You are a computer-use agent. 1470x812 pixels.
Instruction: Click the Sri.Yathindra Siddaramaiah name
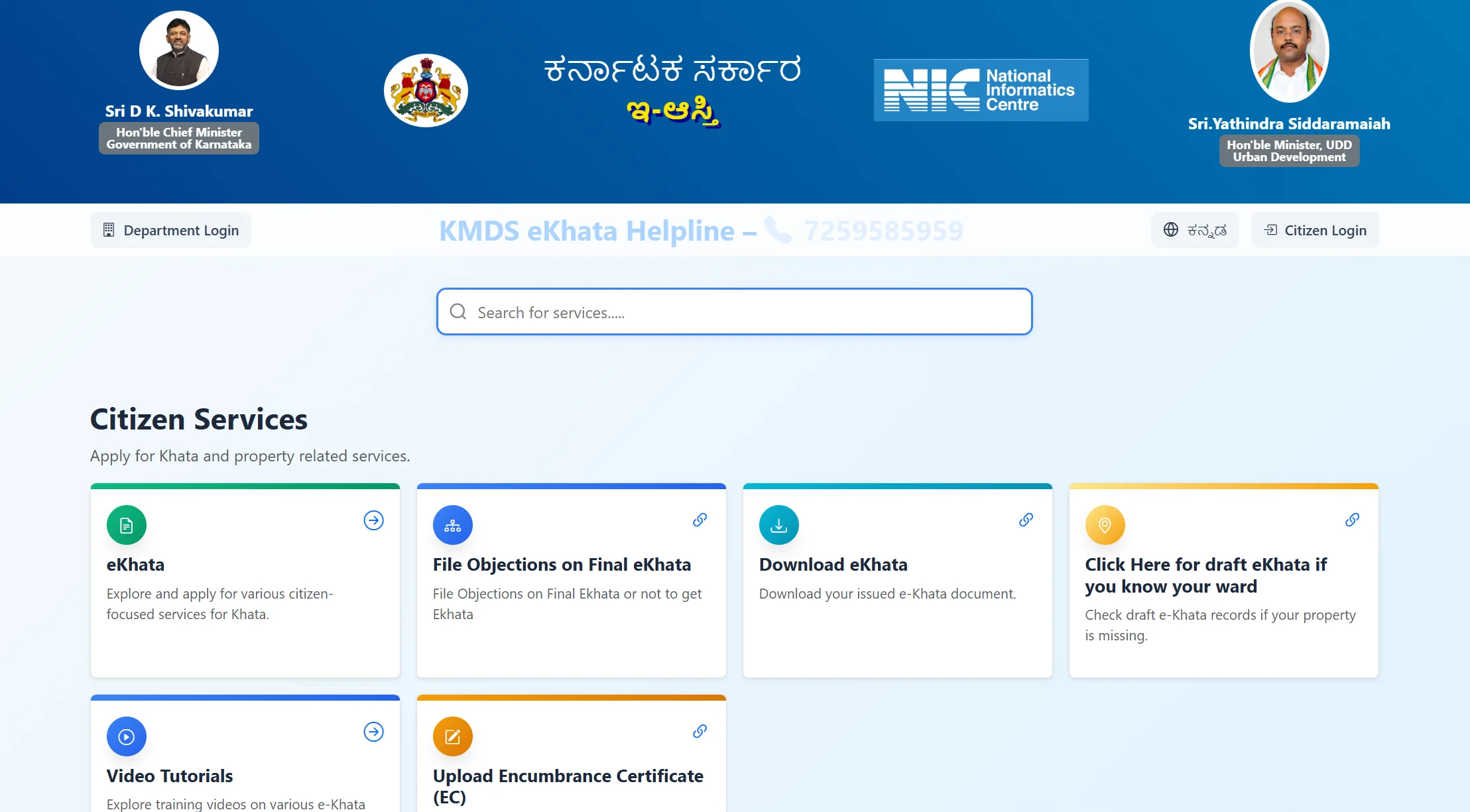coord(1289,123)
